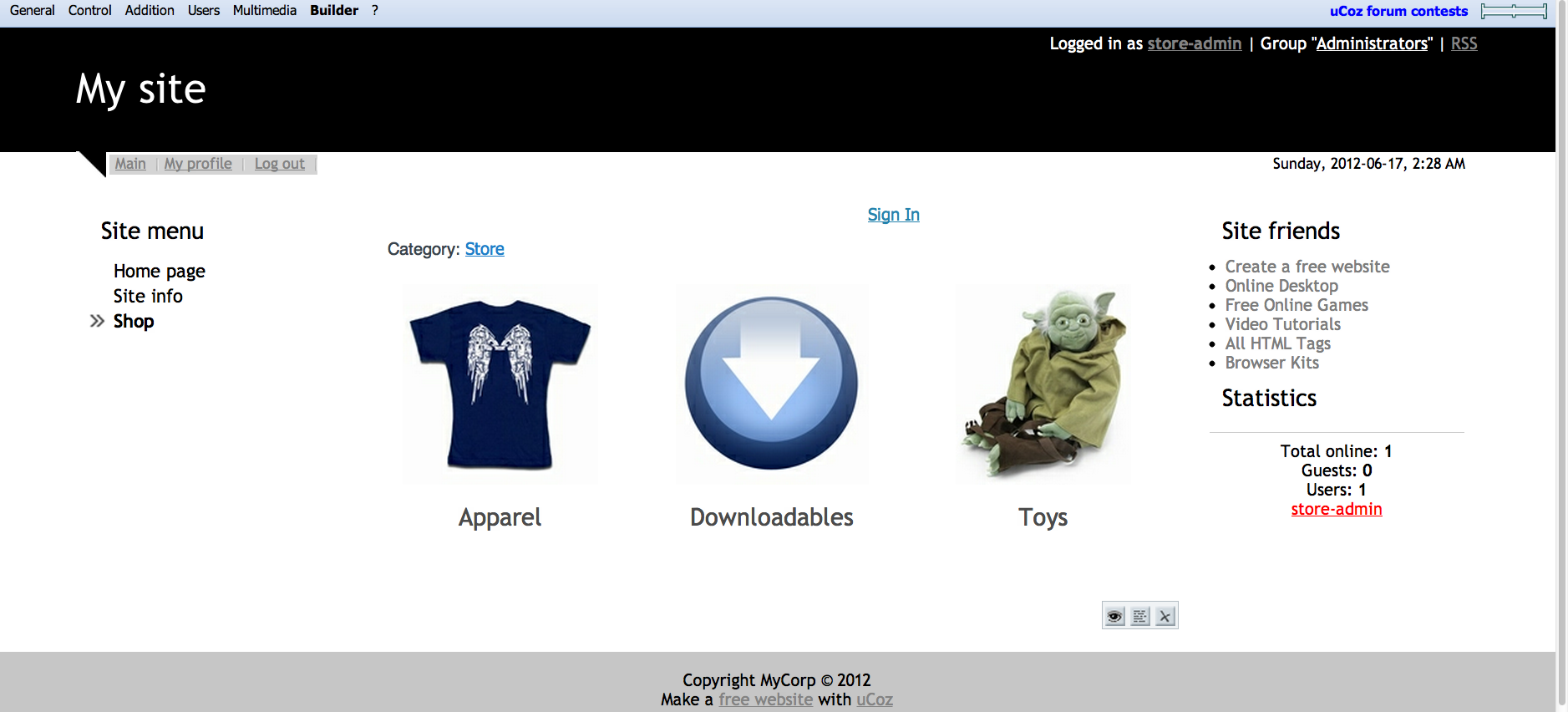Open the free website footer link

point(765,699)
